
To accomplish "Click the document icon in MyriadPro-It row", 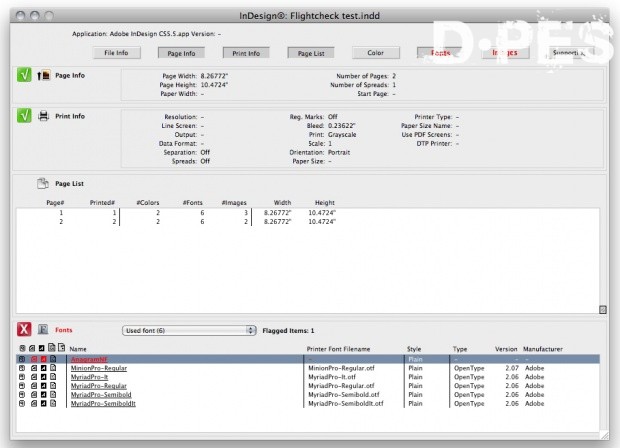I will coord(53,377).
